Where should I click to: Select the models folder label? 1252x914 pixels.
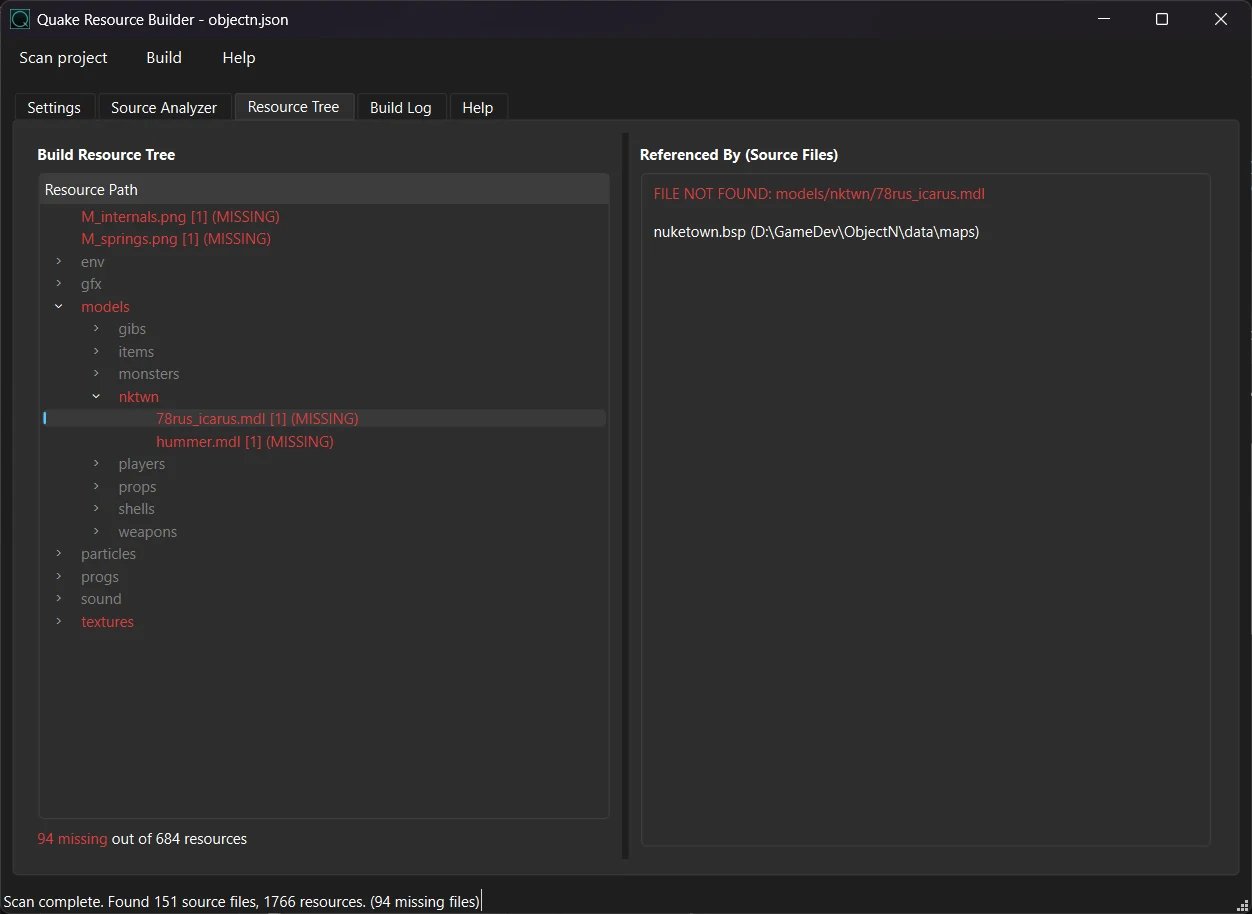pyautogui.click(x=105, y=307)
